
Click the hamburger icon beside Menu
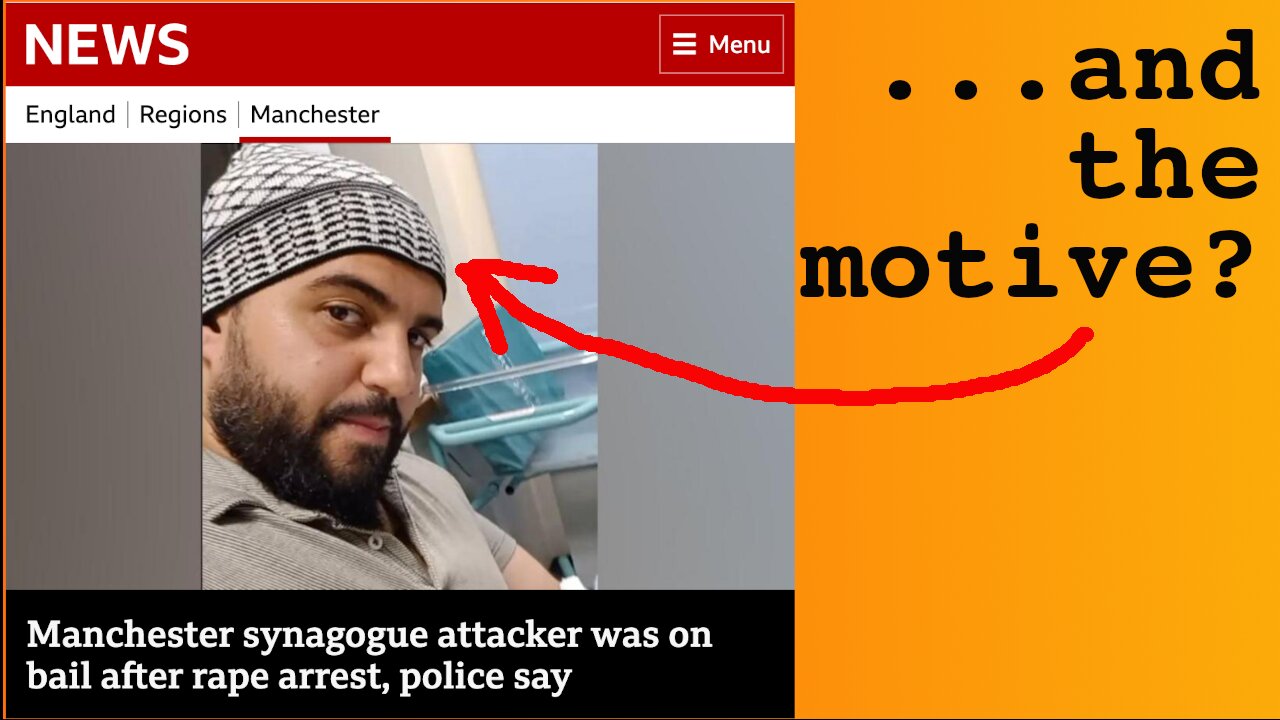[684, 45]
